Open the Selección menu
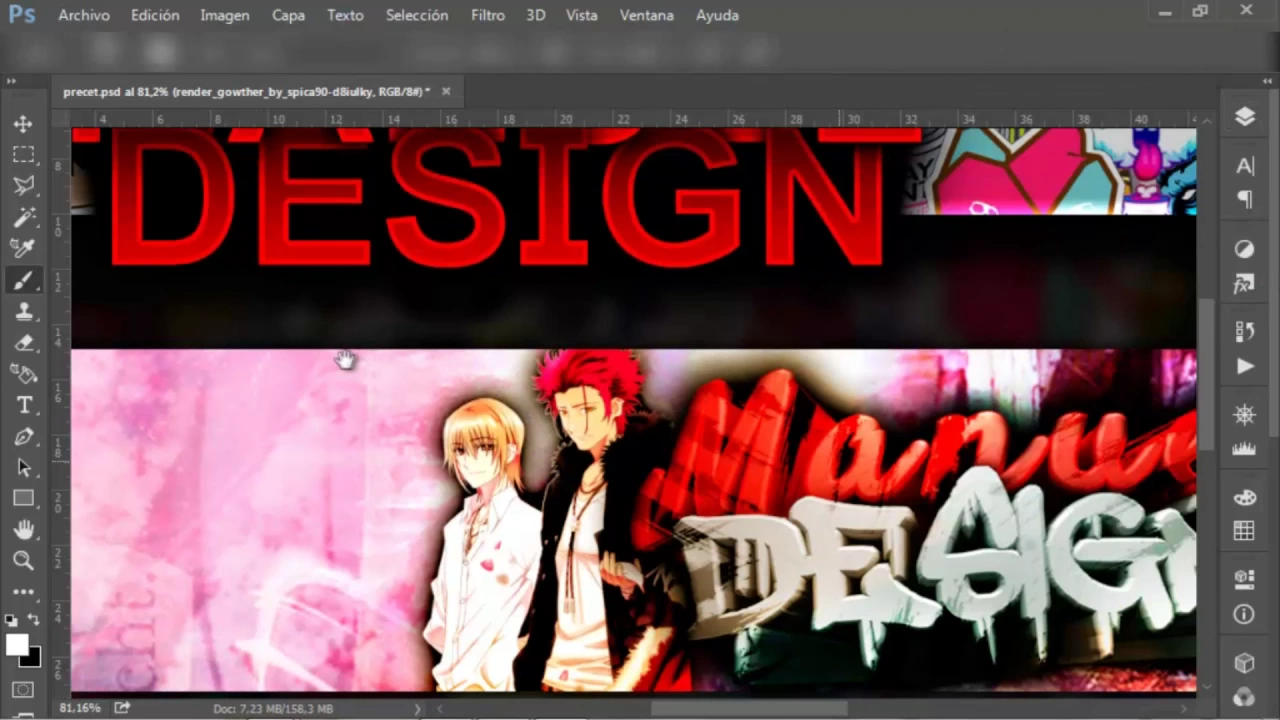Image resolution: width=1280 pixels, height=720 pixels. (x=417, y=15)
